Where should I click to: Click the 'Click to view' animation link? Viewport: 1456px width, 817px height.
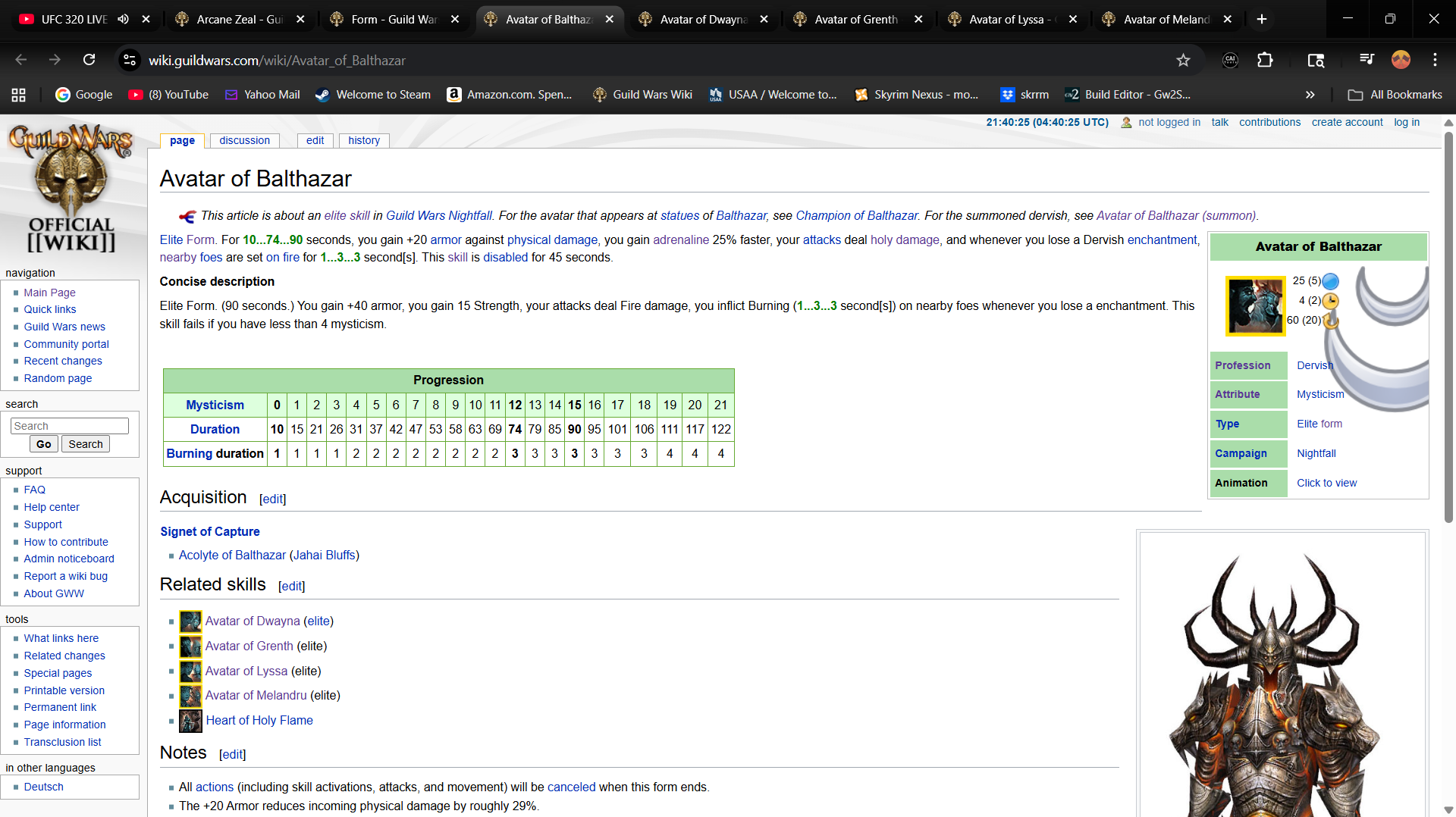1326,483
